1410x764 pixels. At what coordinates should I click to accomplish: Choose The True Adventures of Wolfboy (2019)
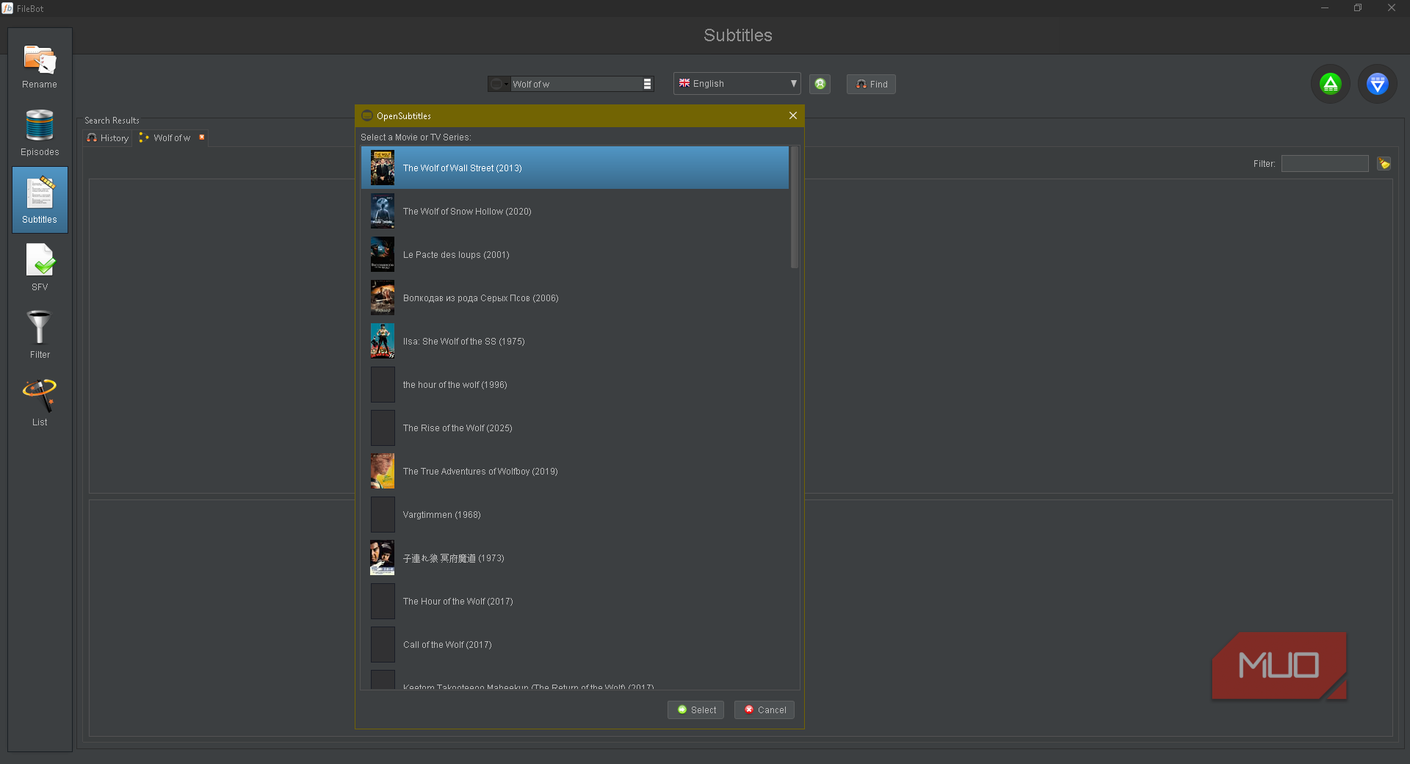tap(575, 471)
